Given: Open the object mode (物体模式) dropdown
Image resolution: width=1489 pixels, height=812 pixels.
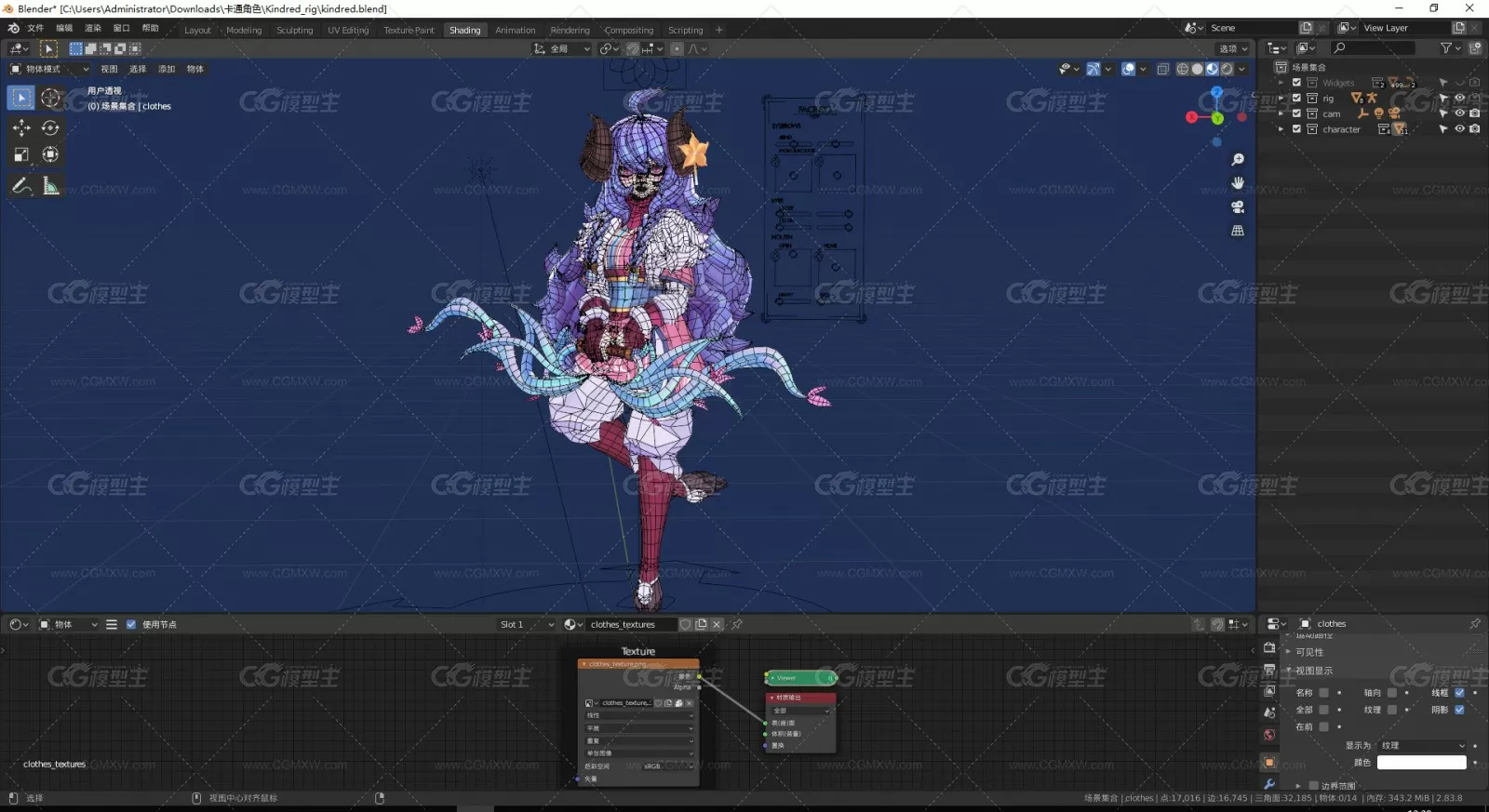Looking at the screenshot, I should [49, 69].
